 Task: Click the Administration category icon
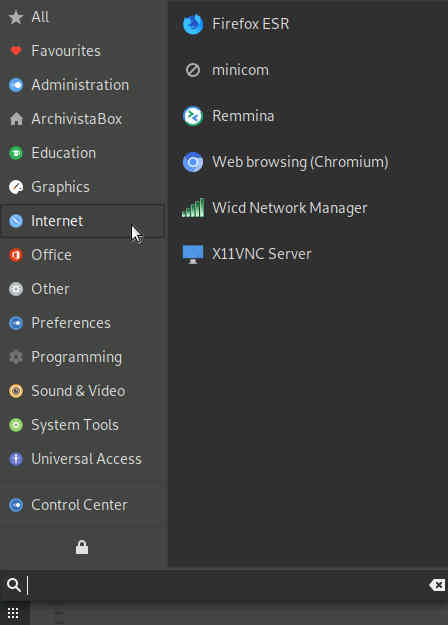(x=16, y=85)
